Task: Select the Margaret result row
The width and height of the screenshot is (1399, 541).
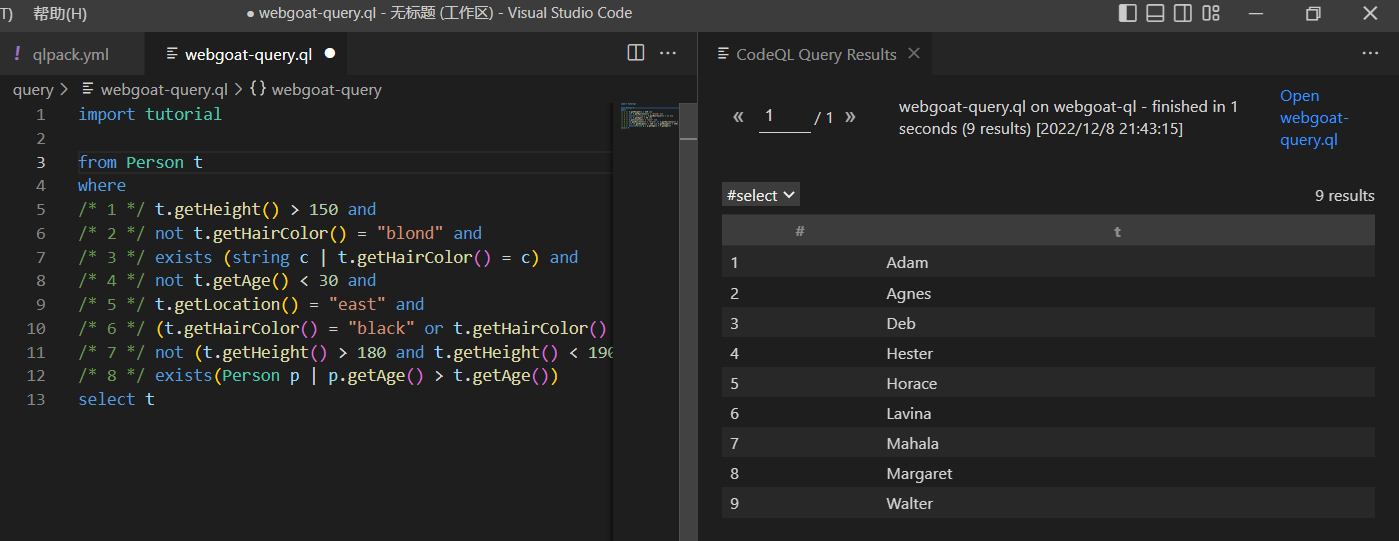Action: click(x=1048, y=473)
